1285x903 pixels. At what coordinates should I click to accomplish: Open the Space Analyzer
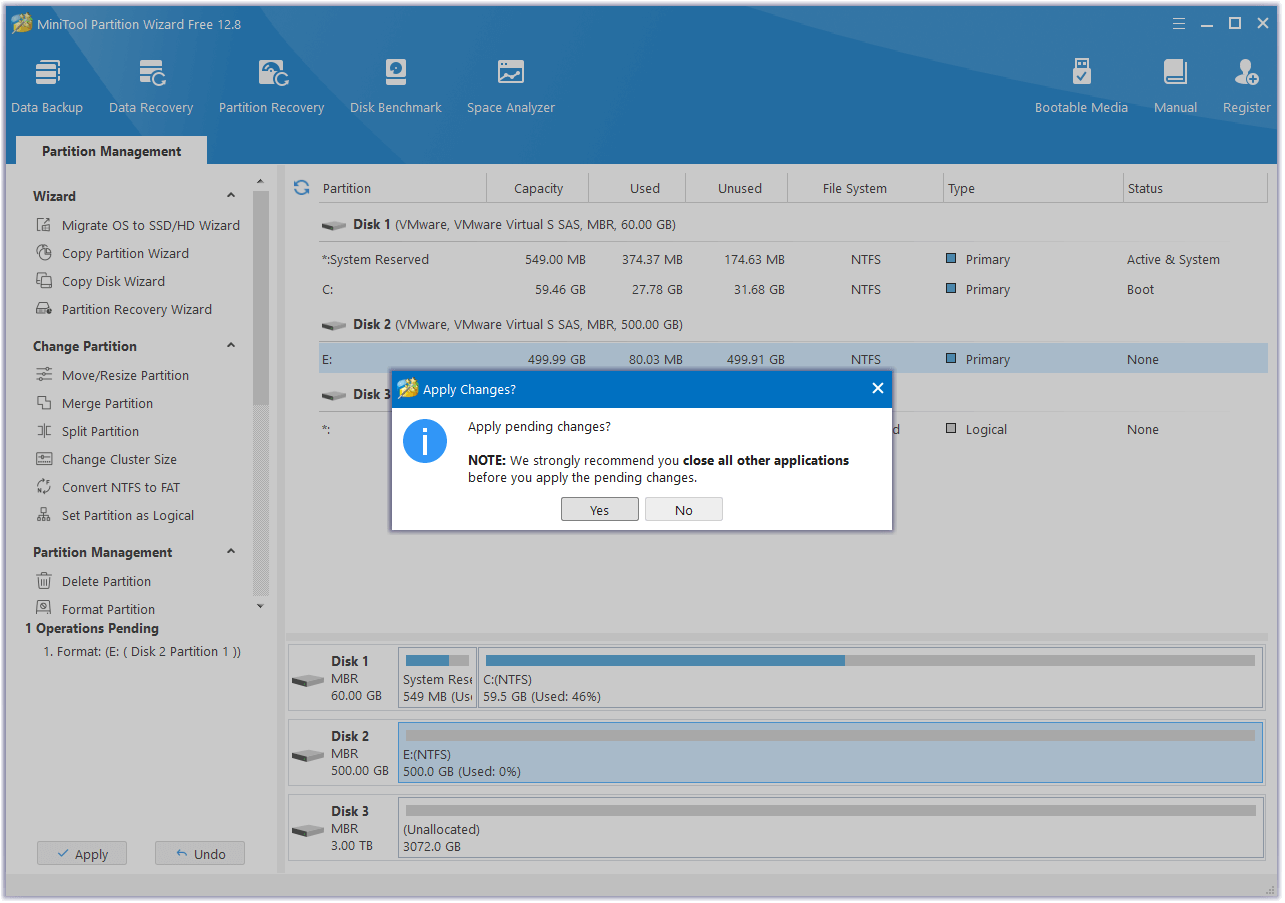tap(511, 86)
